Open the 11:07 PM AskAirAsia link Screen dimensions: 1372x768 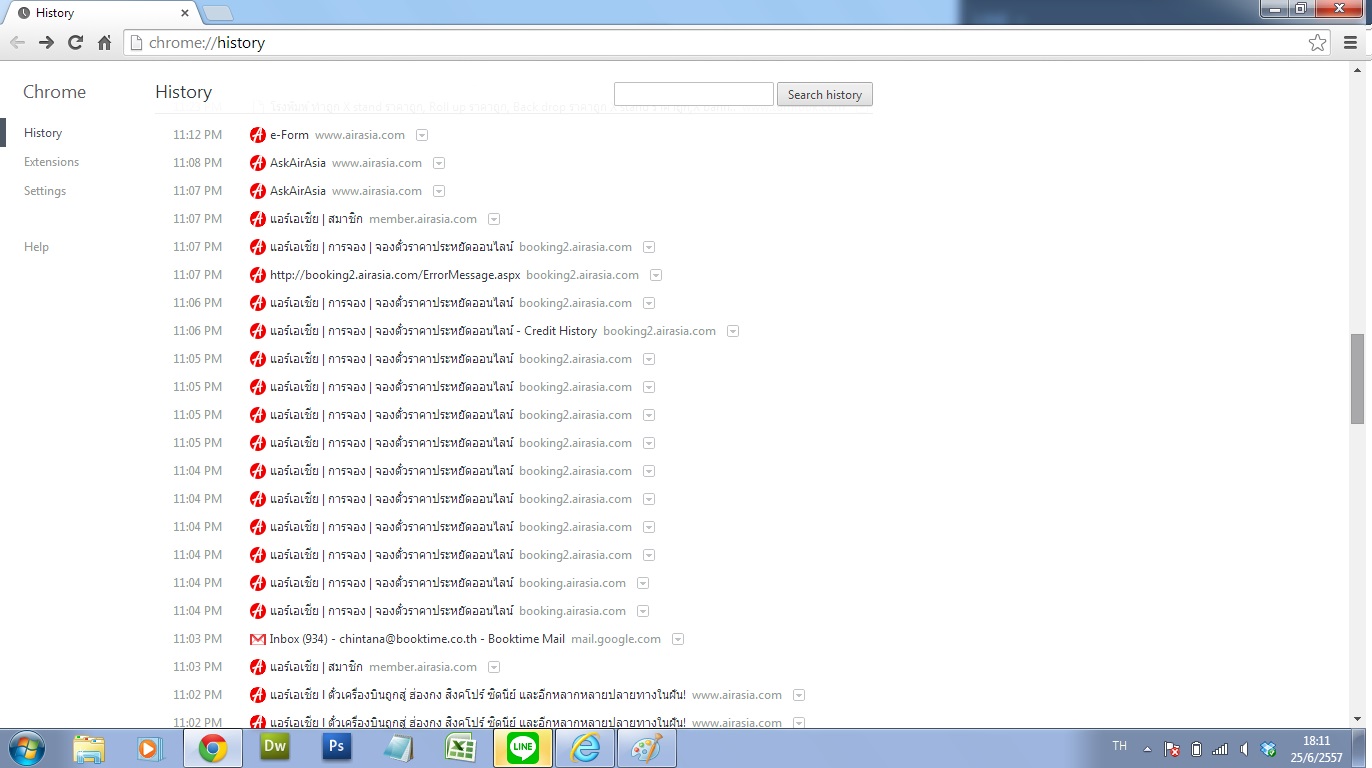[298, 191]
